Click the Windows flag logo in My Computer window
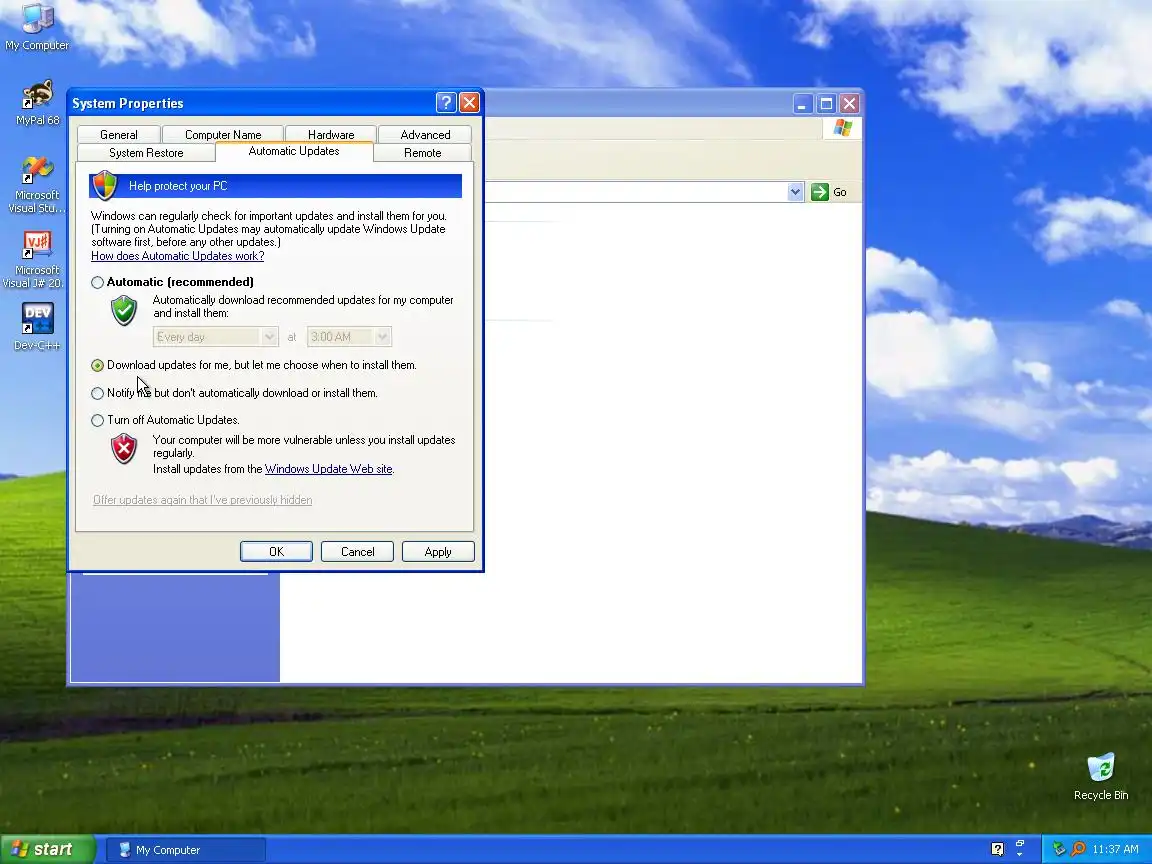 tap(843, 128)
